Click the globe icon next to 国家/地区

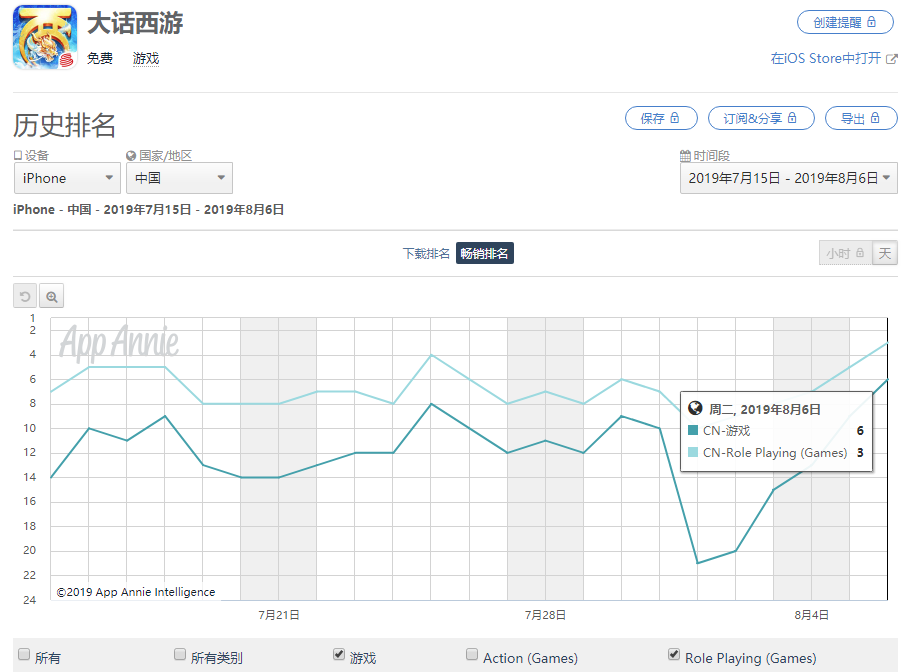tap(131, 156)
